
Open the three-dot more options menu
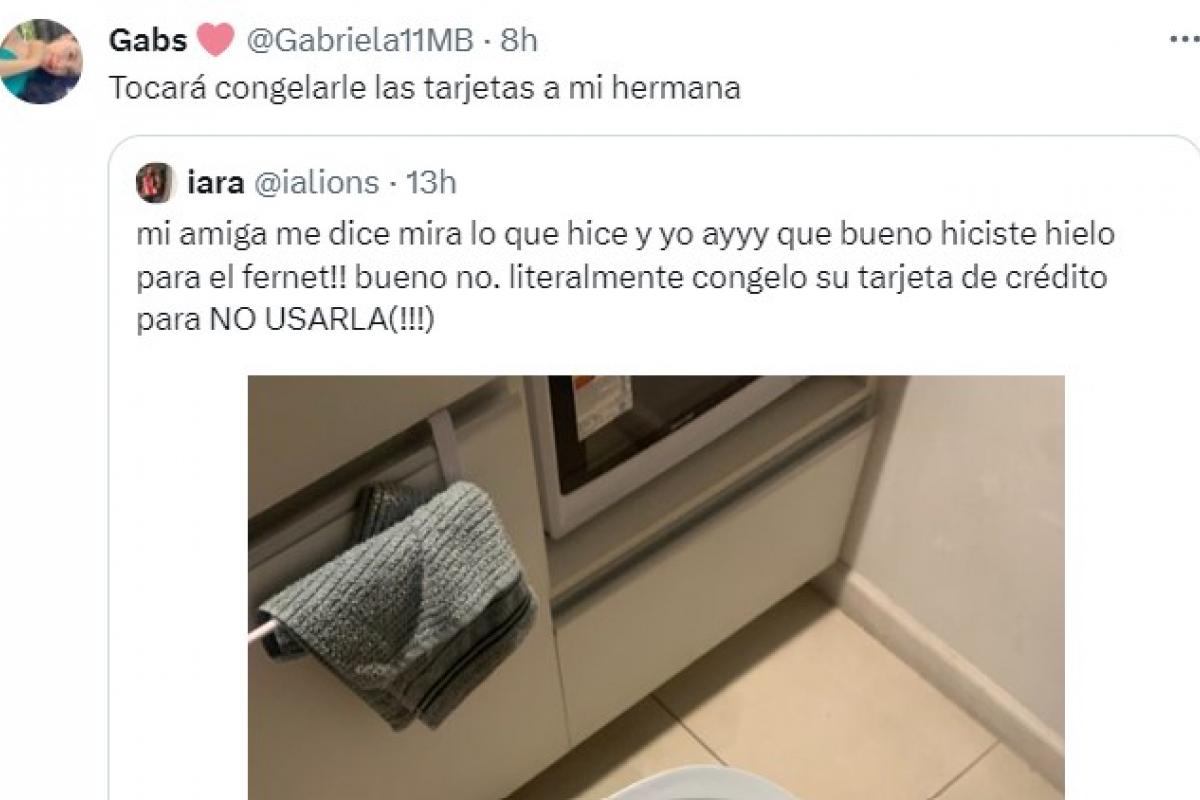(x=1184, y=40)
